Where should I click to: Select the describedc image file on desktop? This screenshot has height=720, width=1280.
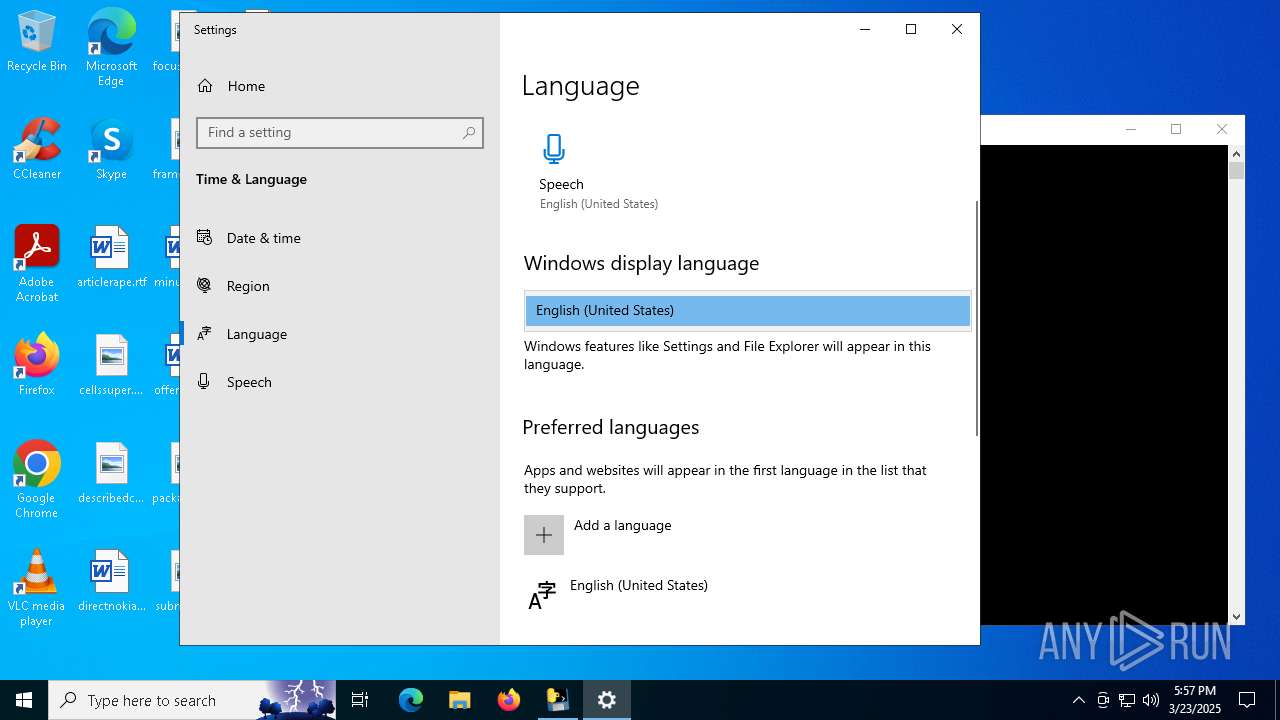[111, 473]
